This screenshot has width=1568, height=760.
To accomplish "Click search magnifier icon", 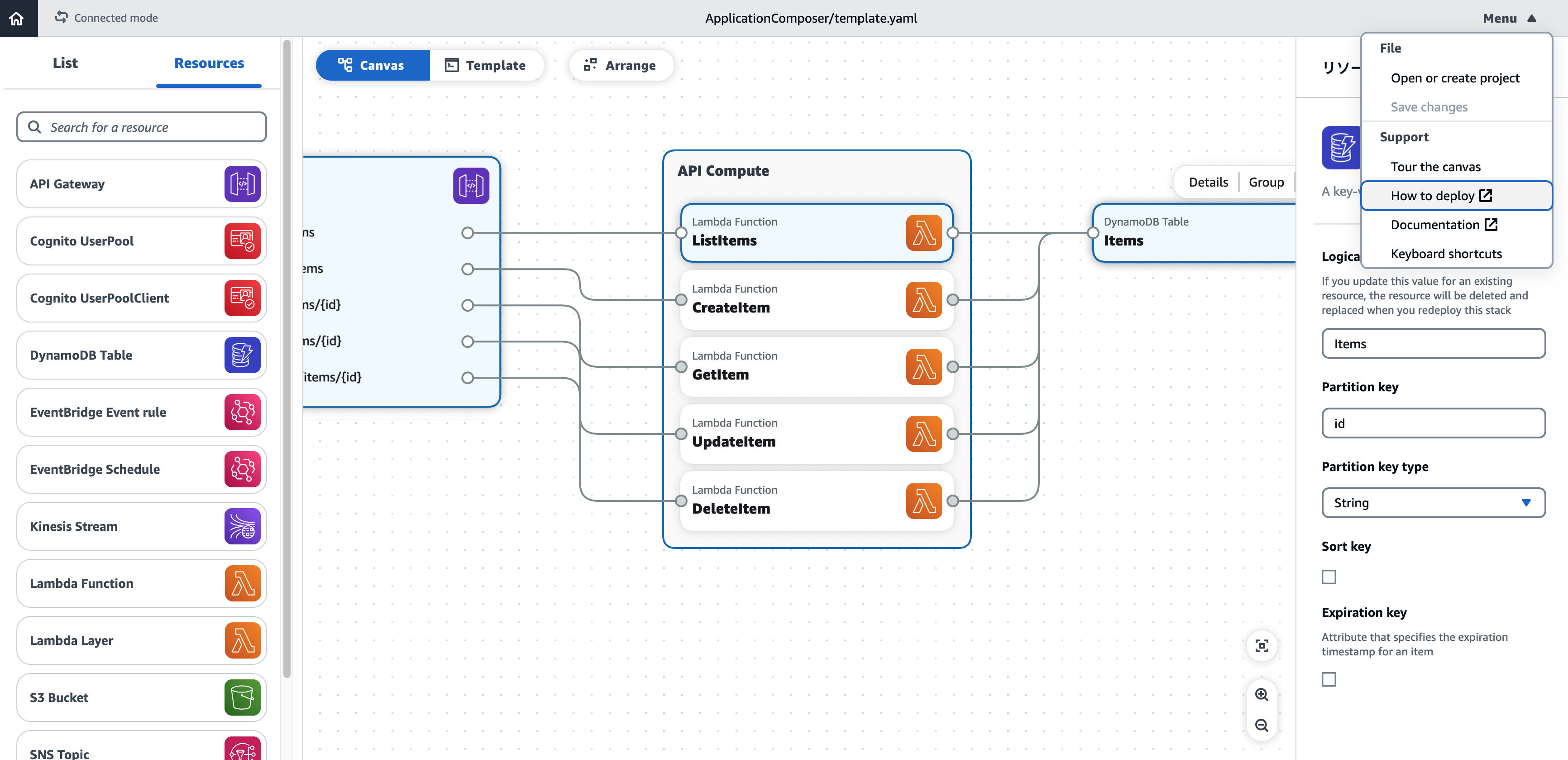I will pyautogui.click(x=35, y=127).
